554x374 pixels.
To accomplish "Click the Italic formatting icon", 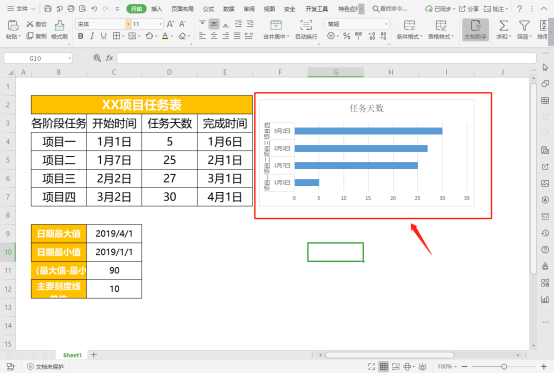I will pos(92,36).
